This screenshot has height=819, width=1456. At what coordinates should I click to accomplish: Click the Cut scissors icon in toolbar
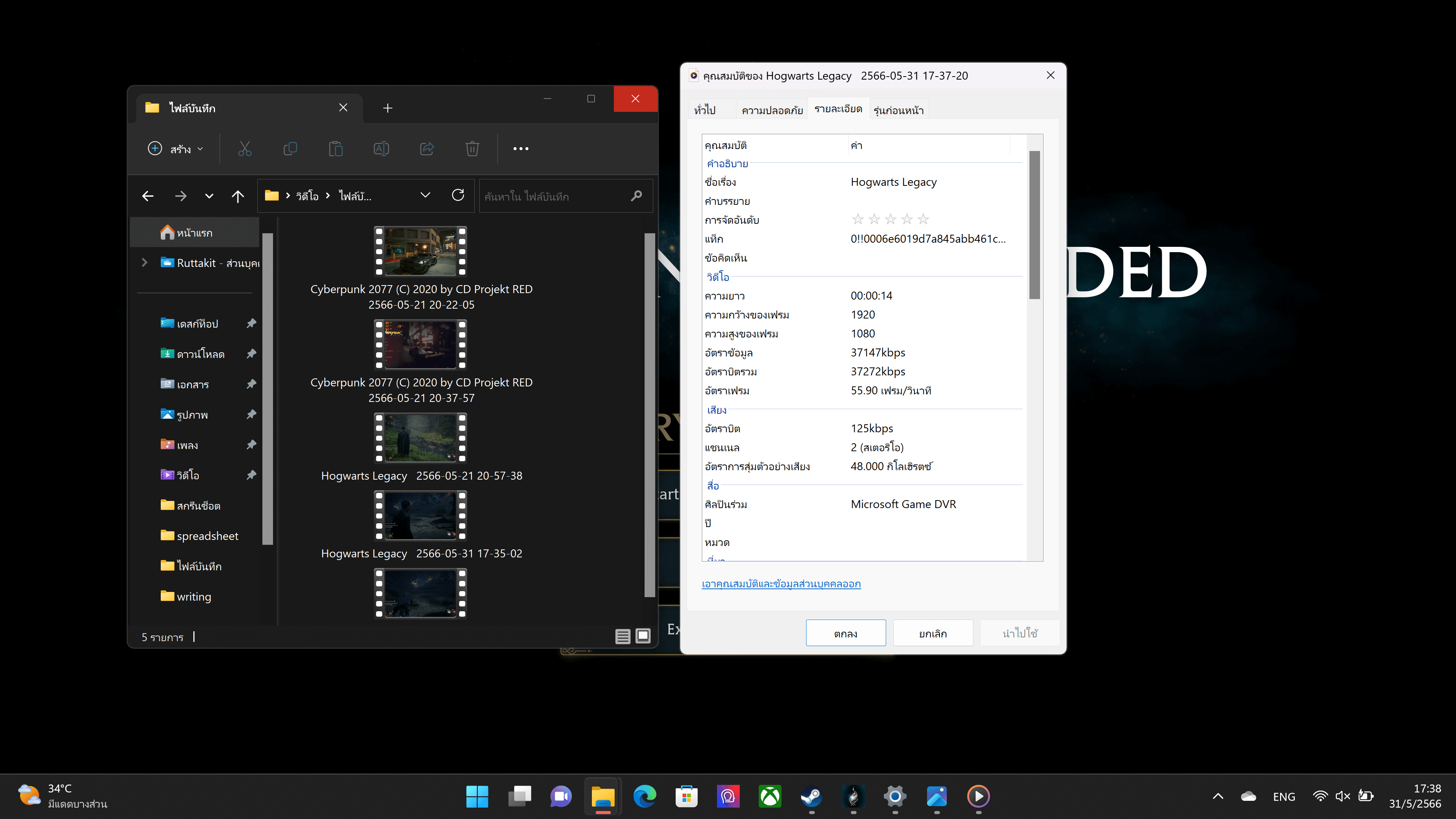click(x=245, y=149)
